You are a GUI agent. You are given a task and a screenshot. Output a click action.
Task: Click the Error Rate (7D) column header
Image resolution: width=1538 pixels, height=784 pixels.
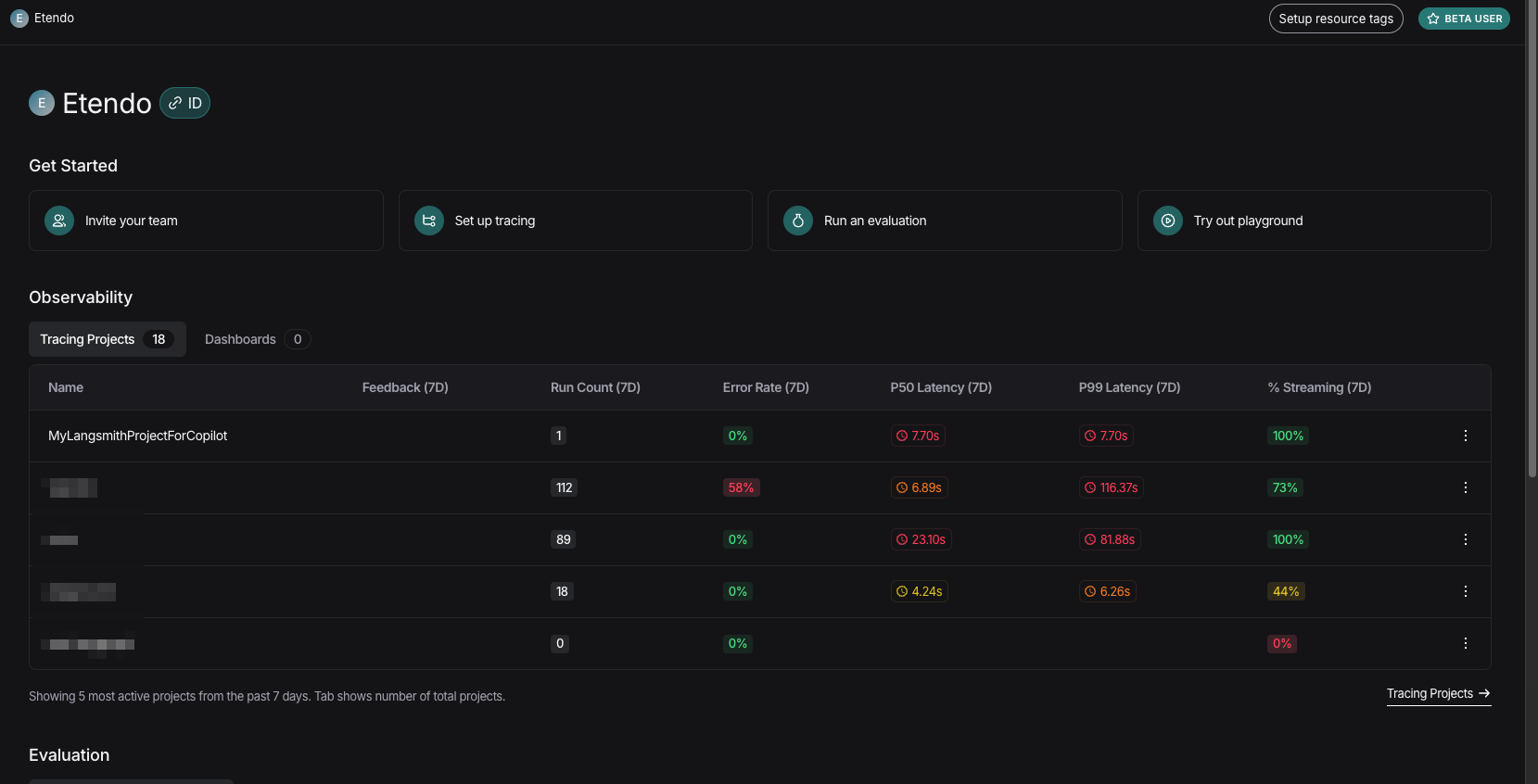click(766, 387)
